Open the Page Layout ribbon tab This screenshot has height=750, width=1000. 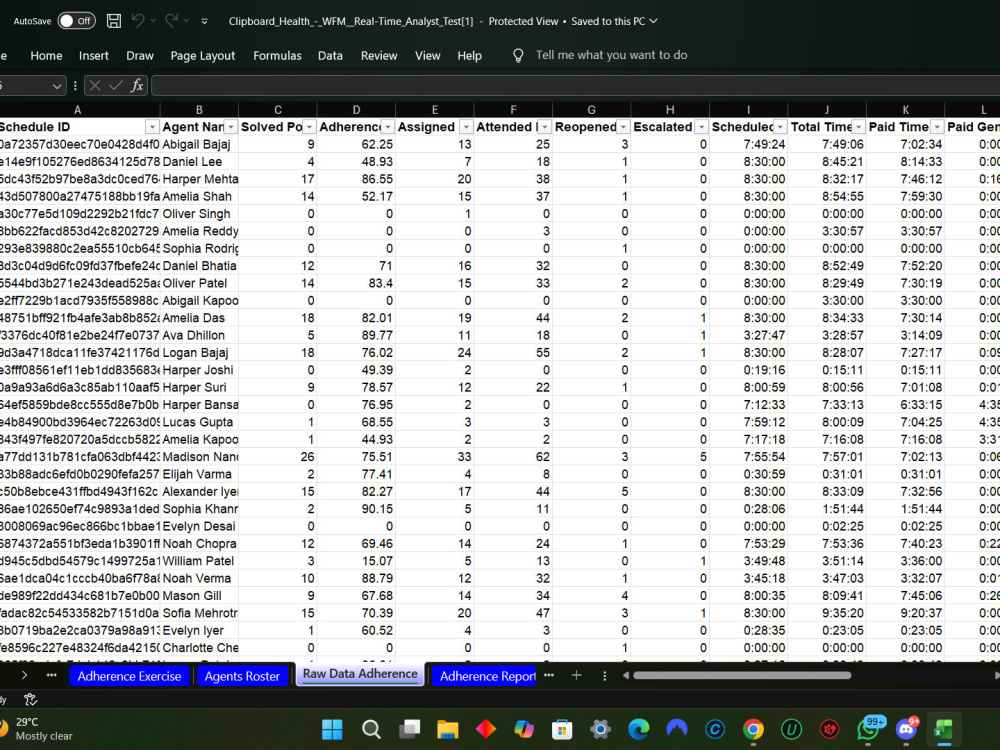pyautogui.click(x=203, y=55)
